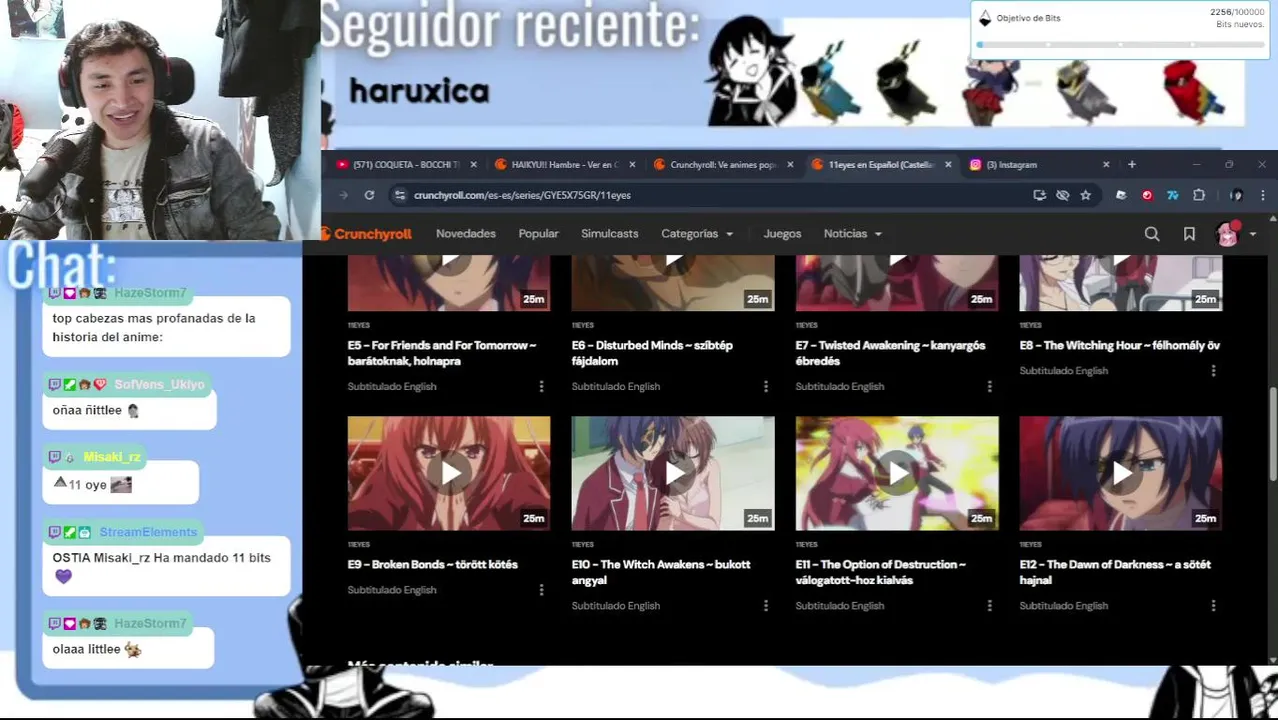Open E8 The Witching Hour title link
The image size is (1278, 720).
coord(1120,345)
